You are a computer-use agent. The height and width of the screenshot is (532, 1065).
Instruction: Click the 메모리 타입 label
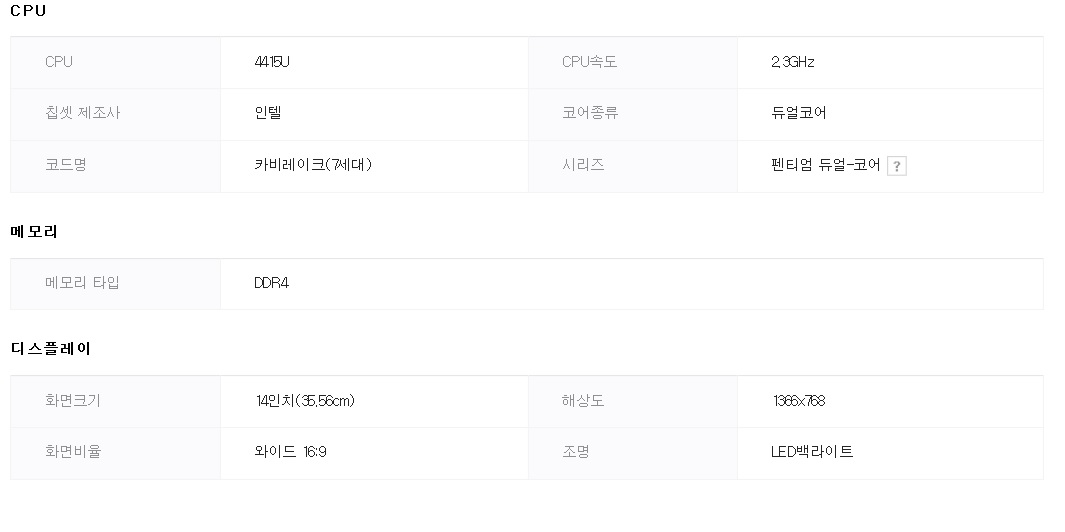point(82,283)
